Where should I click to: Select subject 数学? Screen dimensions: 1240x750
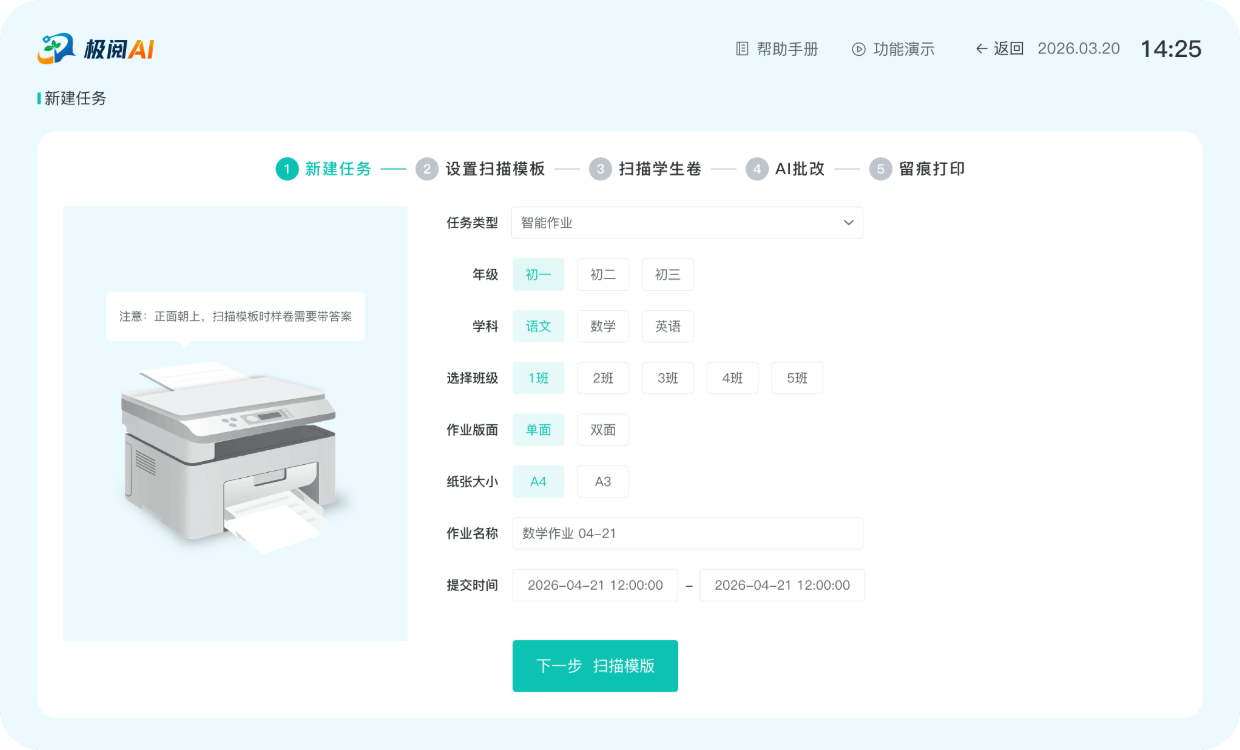pyautogui.click(x=603, y=326)
